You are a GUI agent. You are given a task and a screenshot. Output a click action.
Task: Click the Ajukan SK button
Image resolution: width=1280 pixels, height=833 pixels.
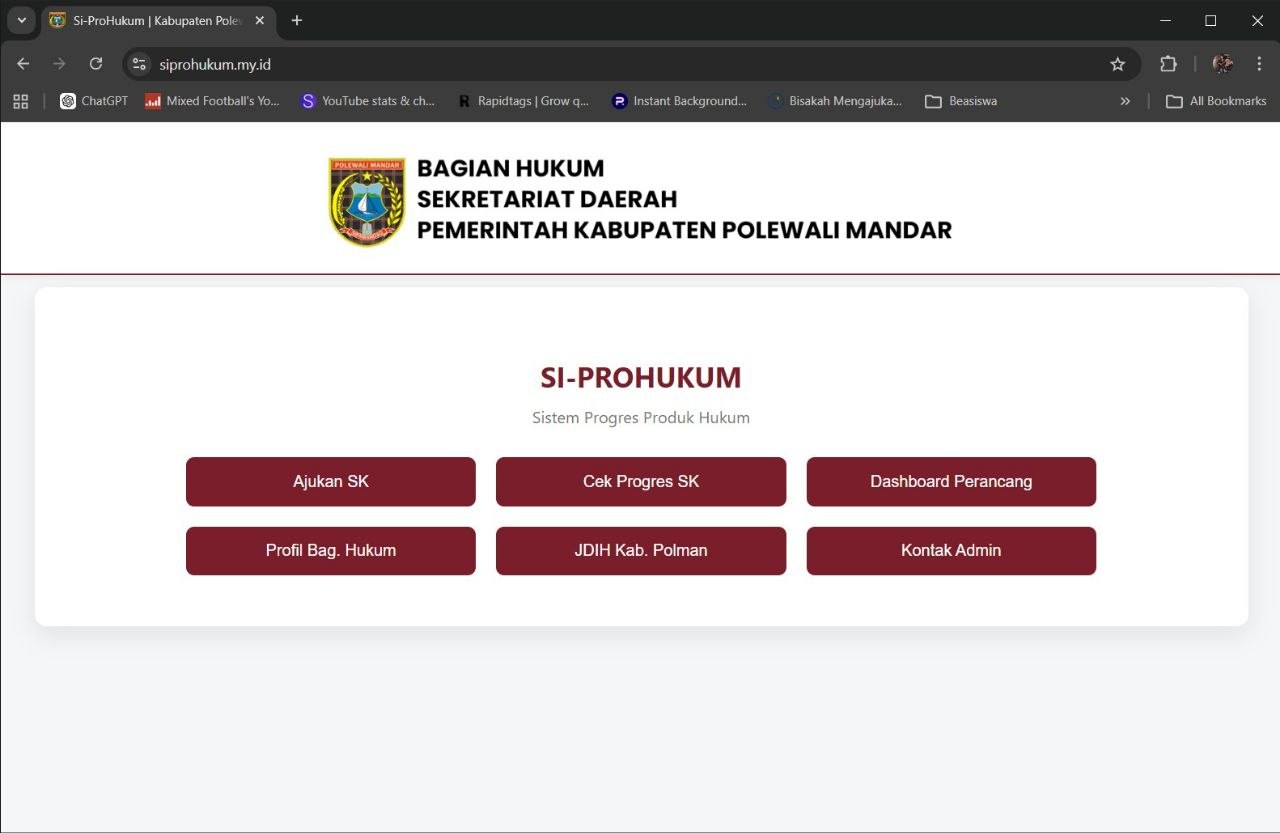click(x=330, y=481)
